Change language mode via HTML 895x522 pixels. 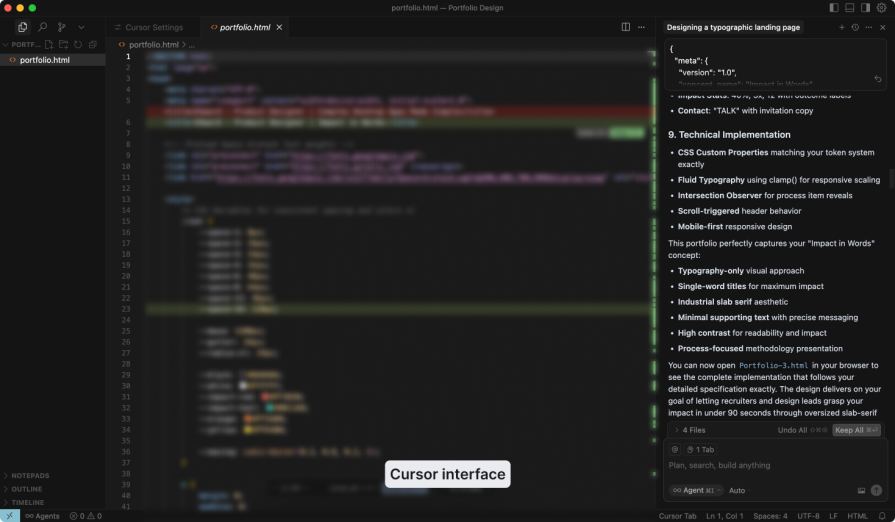pos(857,516)
